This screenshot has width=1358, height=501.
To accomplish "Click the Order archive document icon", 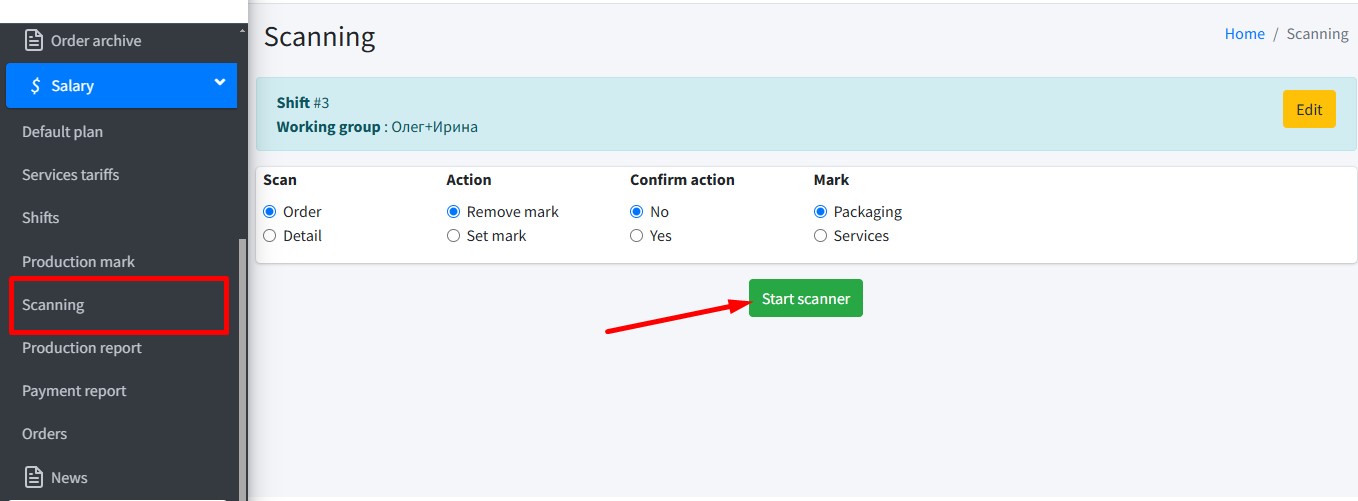I will [x=34, y=41].
